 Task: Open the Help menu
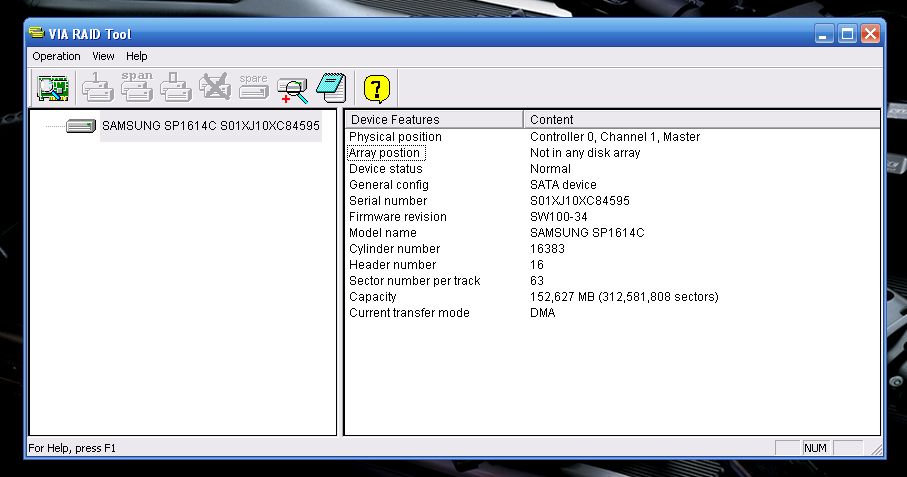[x=137, y=56]
